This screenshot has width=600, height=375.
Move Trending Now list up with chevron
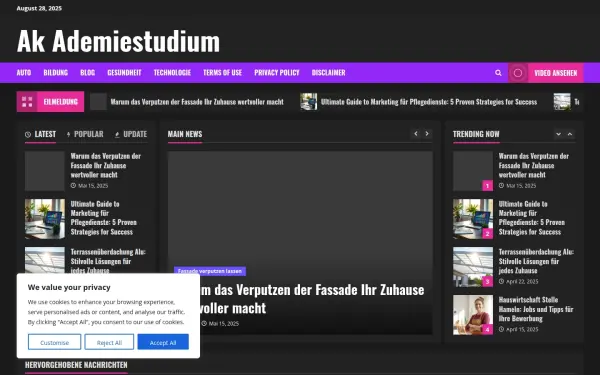570,134
